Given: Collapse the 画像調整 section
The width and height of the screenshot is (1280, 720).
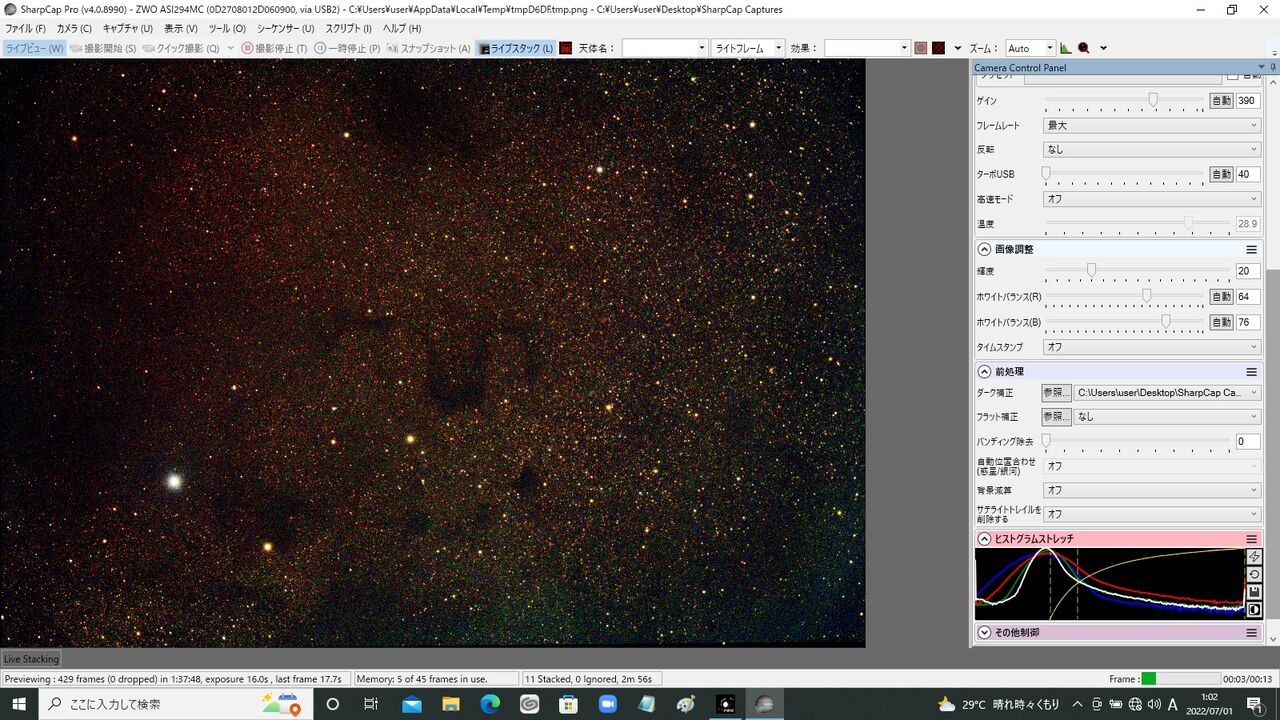Looking at the screenshot, I should point(984,249).
